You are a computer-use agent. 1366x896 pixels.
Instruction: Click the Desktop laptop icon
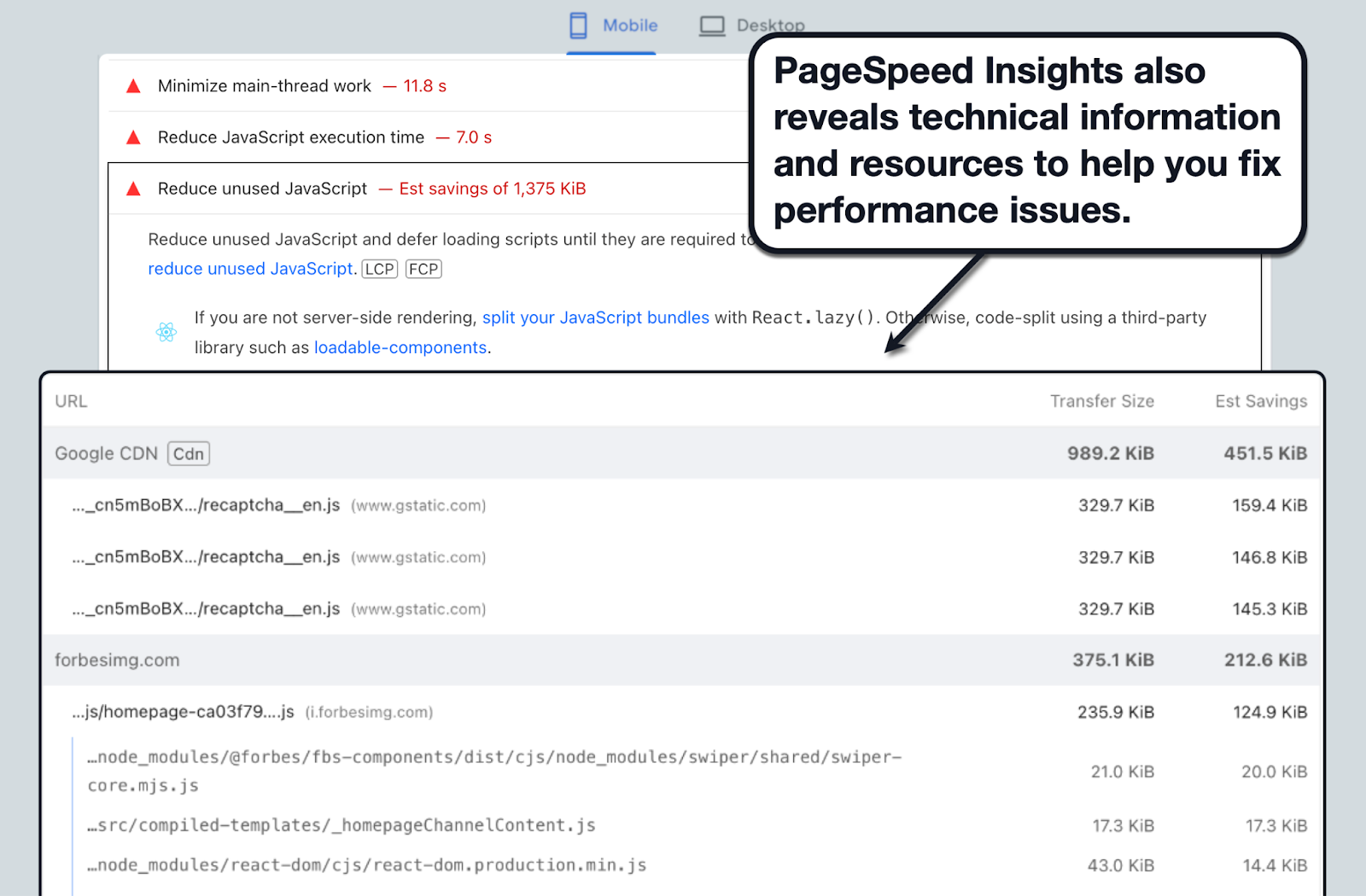click(712, 26)
